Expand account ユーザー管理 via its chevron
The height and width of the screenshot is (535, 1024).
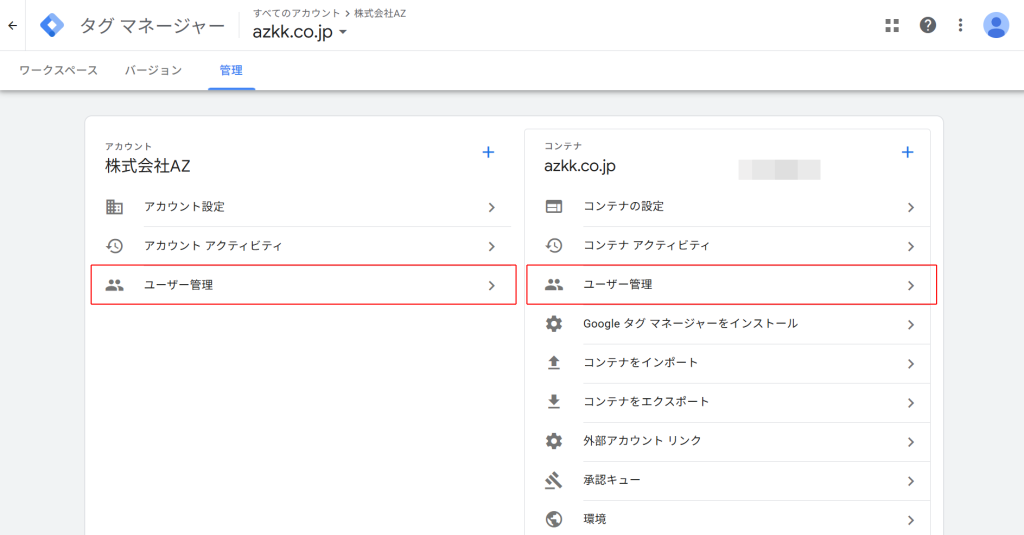pyautogui.click(x=491, y=285)
